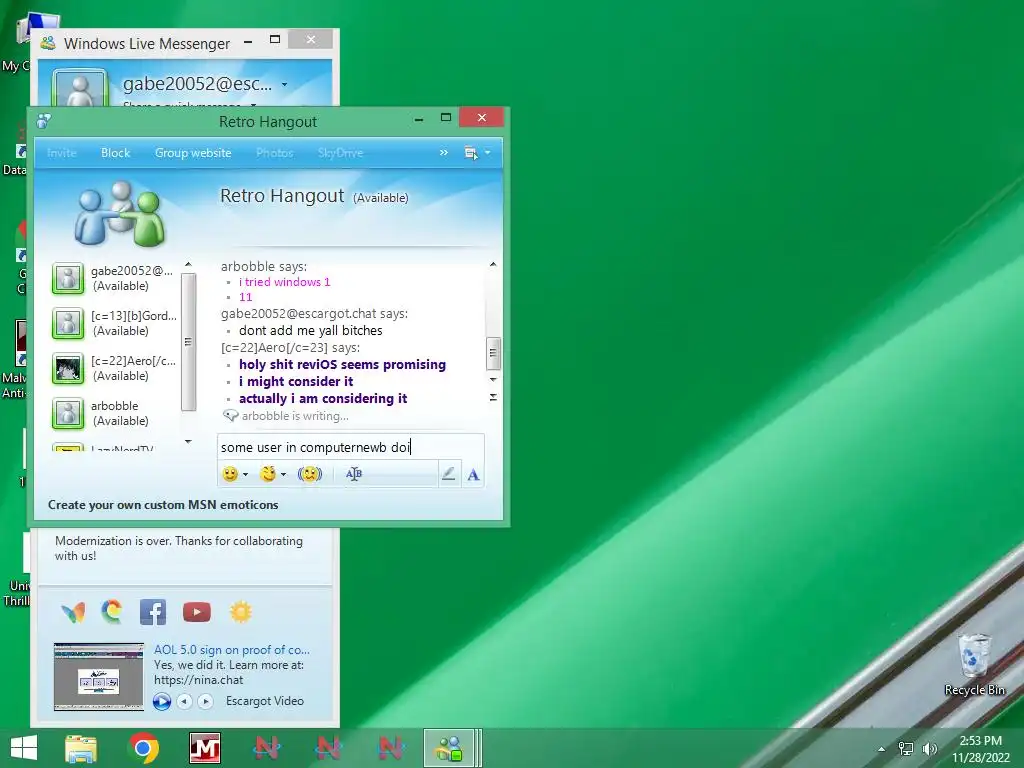Viewport: 1024px width, 768px height.
Task: Select Block in the chat toolbar
Action: 116,153
